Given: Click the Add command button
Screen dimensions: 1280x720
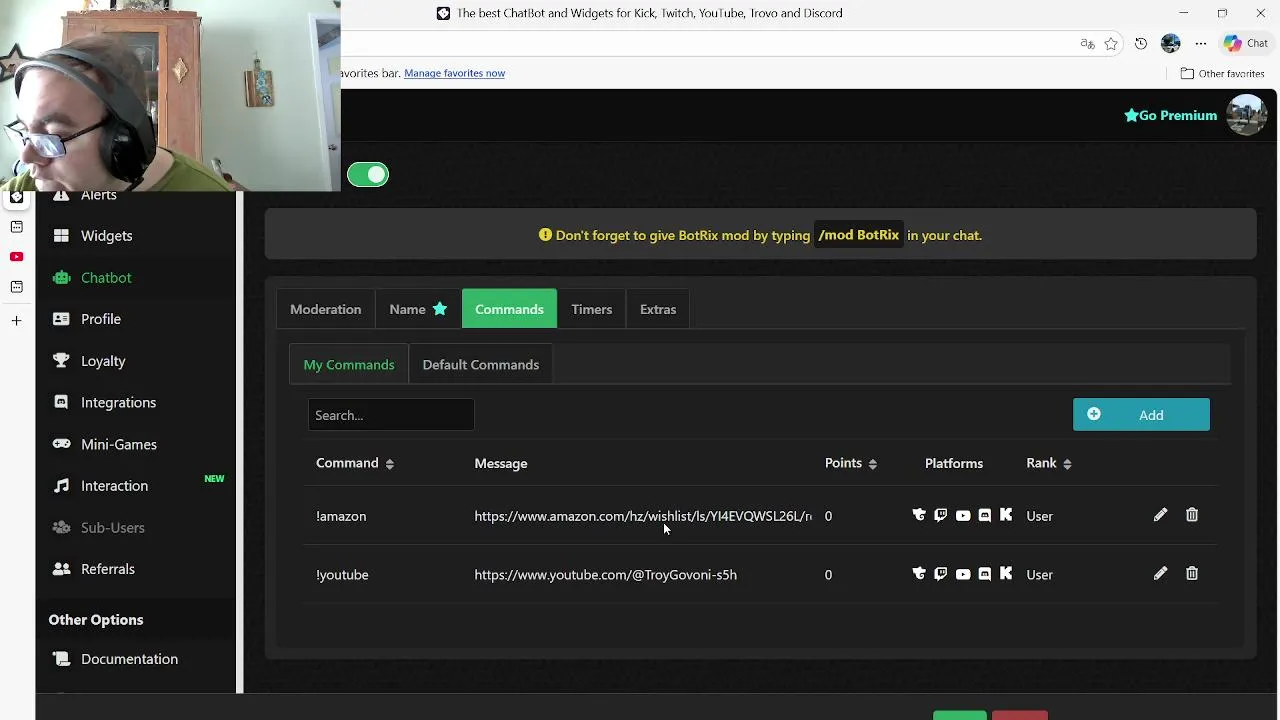Looking at the screenshot, I should (1141, 415).
